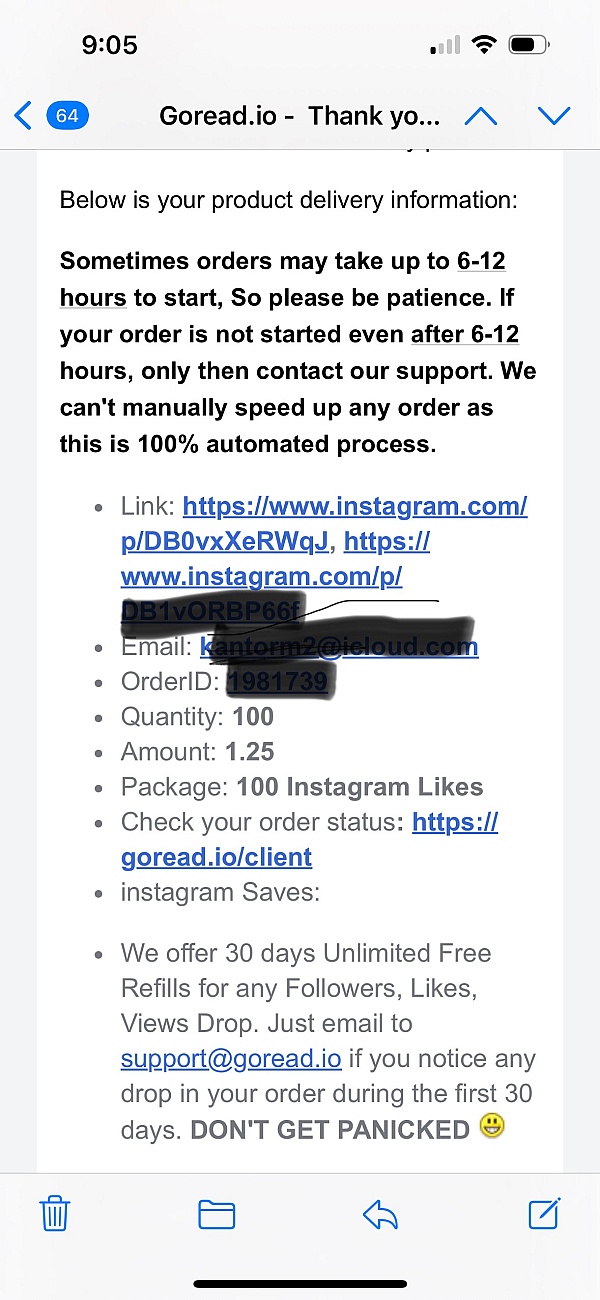Image resolution: width=600 pixels, height=1300 pixels.
Task: Tap the redacted iCloud email address link
Action: pos(339,647)
